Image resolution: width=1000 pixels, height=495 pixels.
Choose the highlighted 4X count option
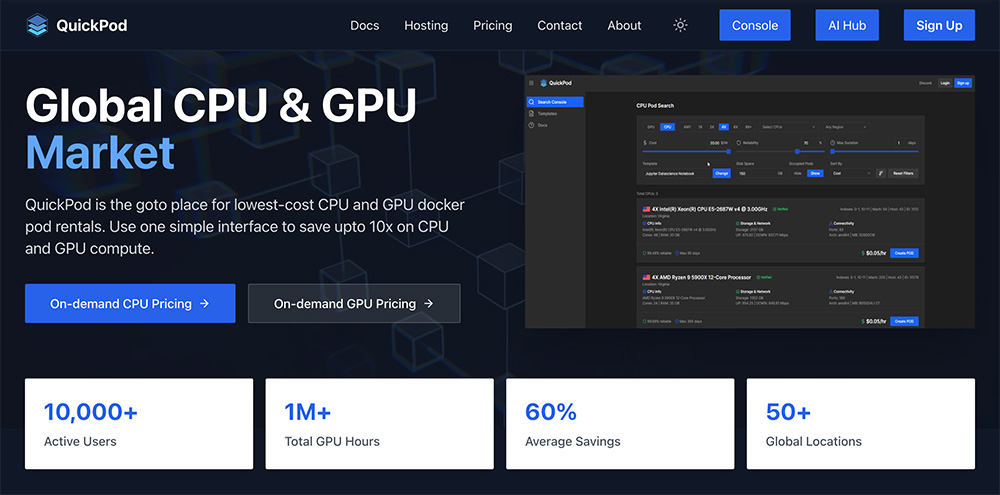click(x=724, y=127)
